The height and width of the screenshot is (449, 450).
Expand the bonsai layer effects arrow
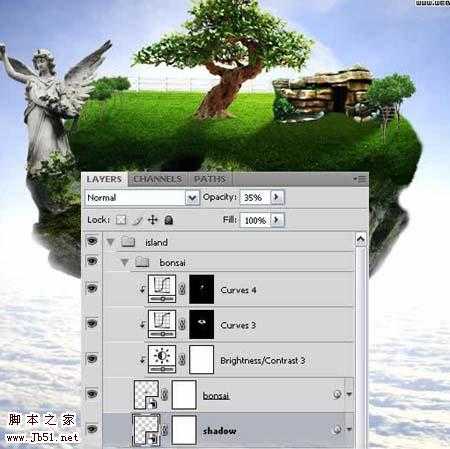click(349, 394)
